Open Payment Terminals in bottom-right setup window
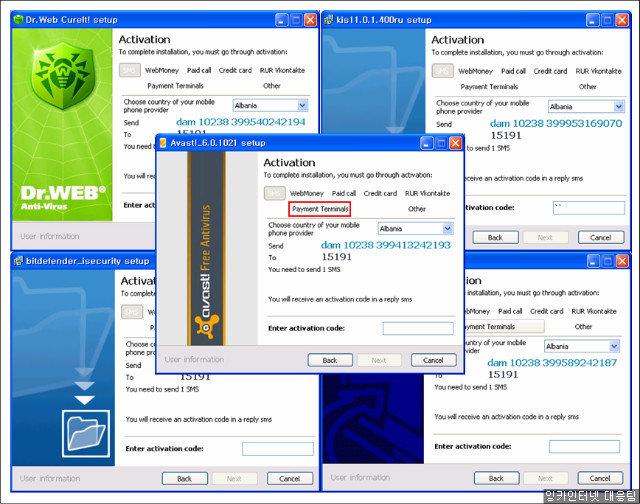The image size is (640, 504). [x=504, y=326]
